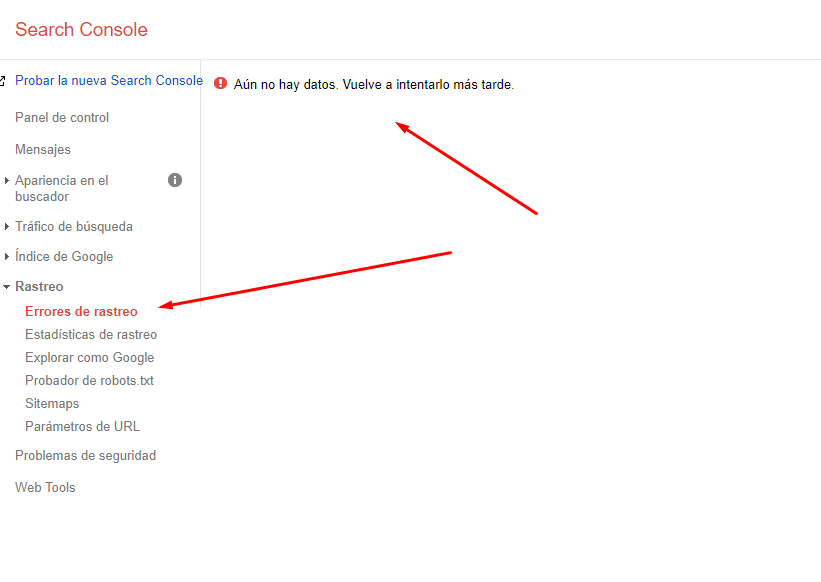This screenshot has width=821, height=582.
Task: Click the red error alert icon
Action: click(x=220, y=83)
